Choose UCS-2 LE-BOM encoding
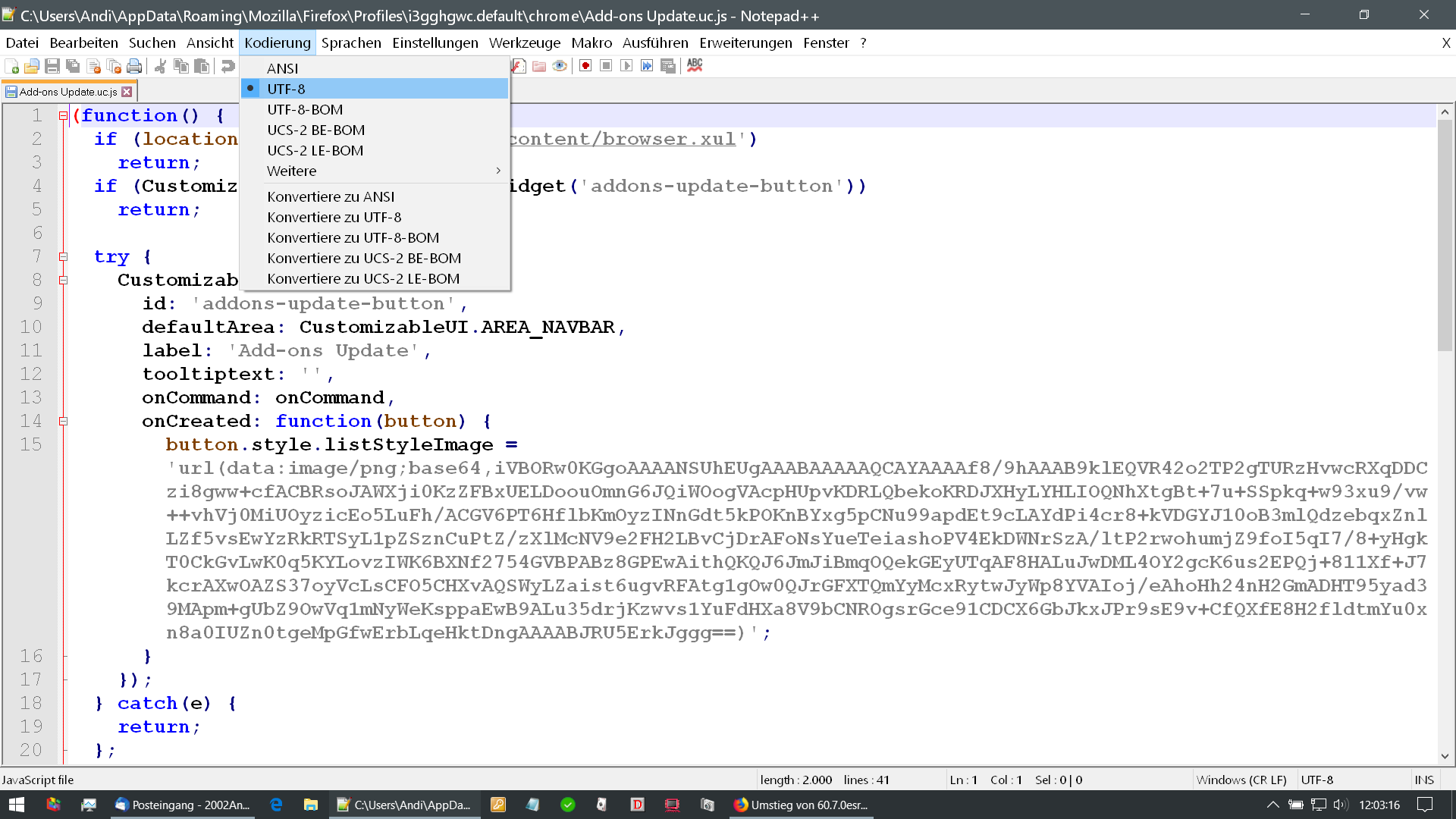 [315, 150]
